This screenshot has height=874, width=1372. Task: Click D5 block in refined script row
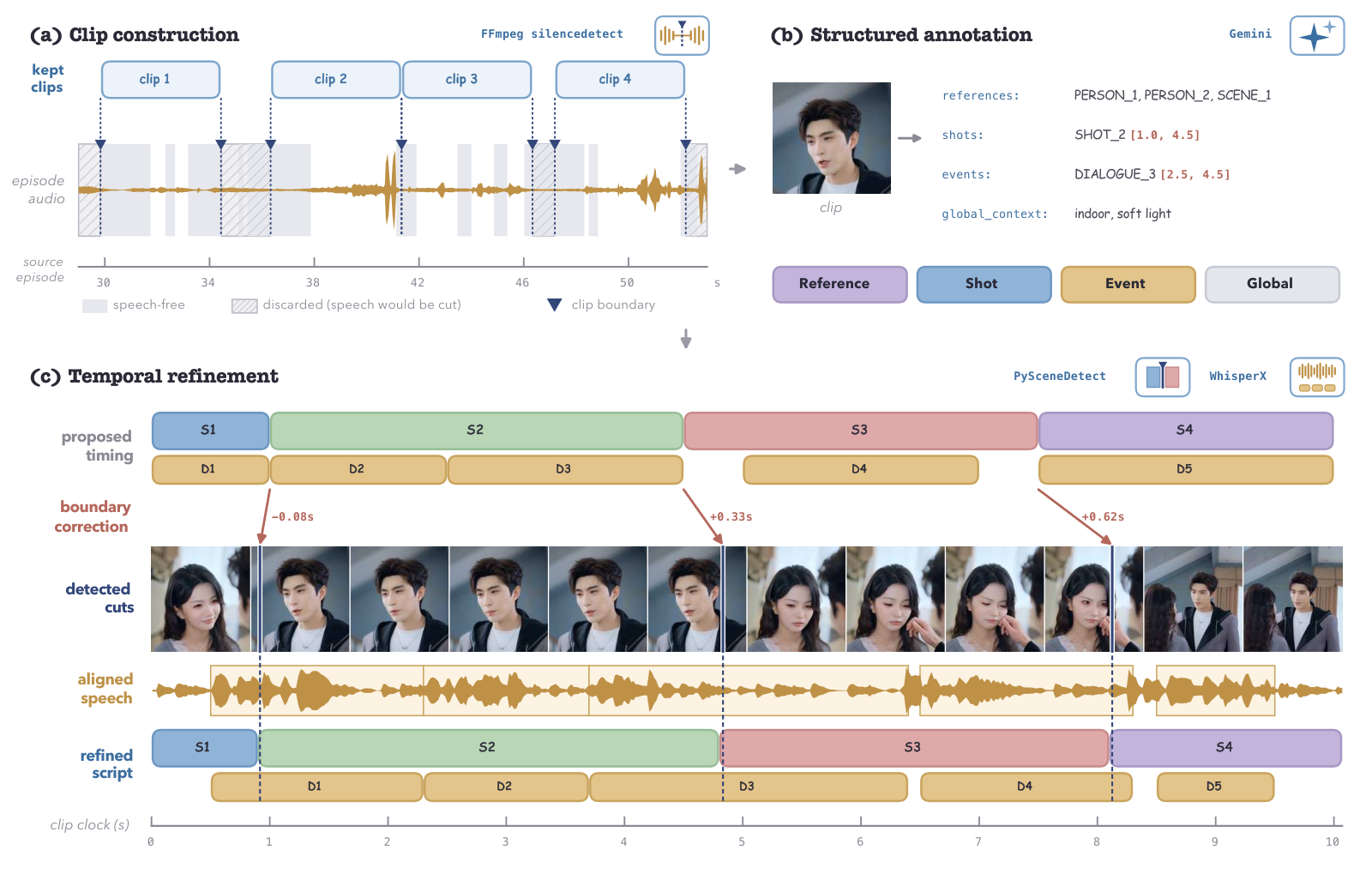1215,787
